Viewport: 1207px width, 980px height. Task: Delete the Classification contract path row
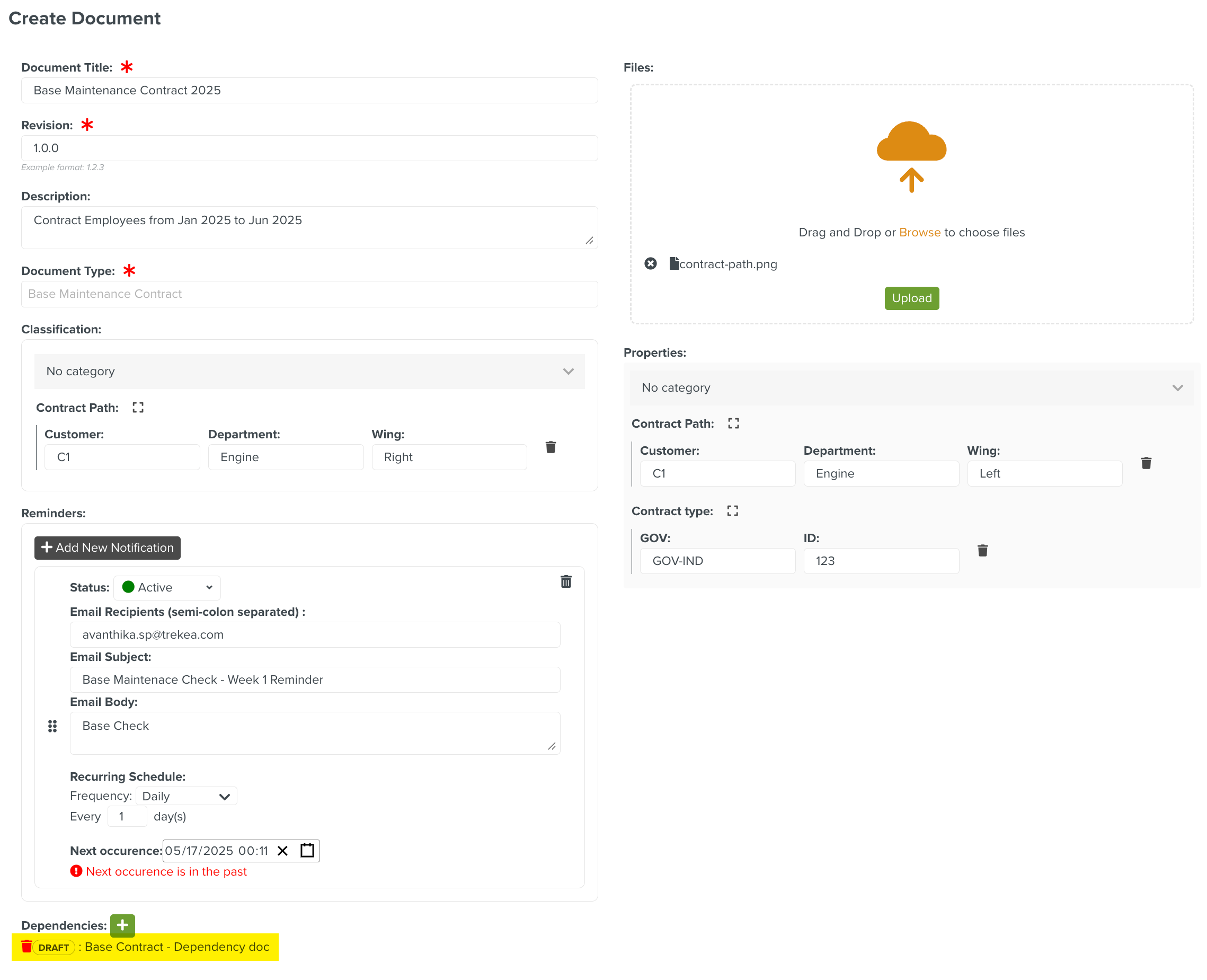(551, 447)
